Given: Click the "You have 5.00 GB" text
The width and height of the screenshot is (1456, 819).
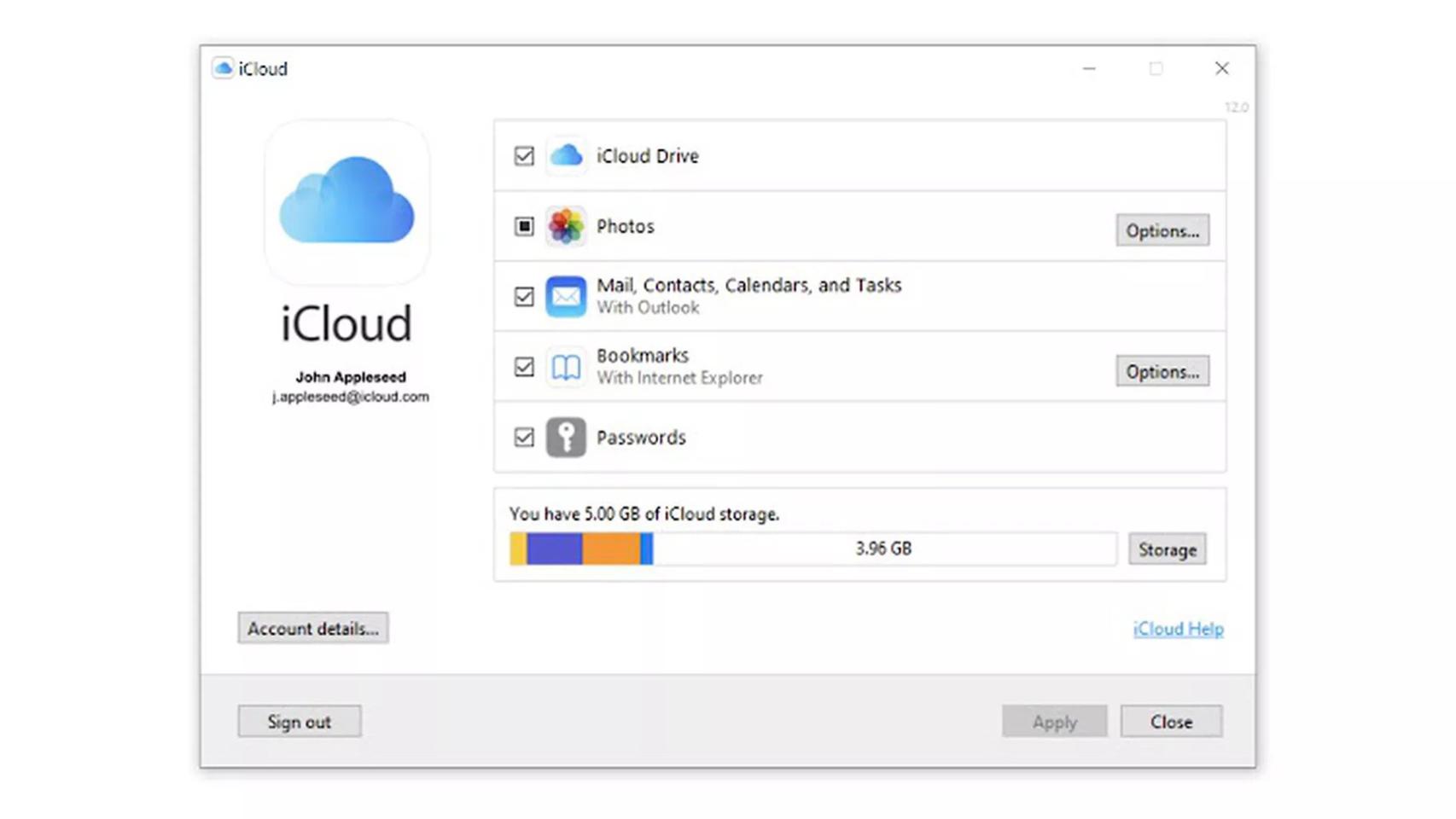Looking at the screenshot, I should pos(644,514).
